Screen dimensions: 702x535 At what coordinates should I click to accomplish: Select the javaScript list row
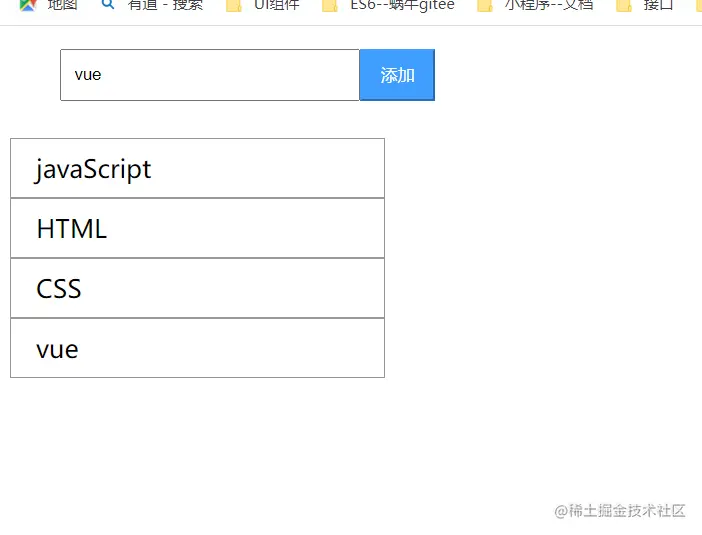point(197,168)
